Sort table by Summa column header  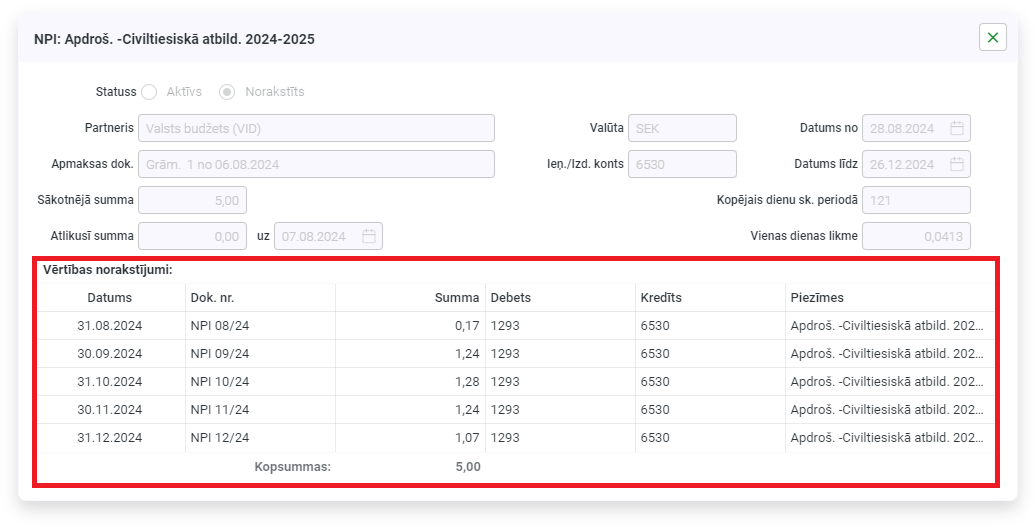(x=456, y=298)
